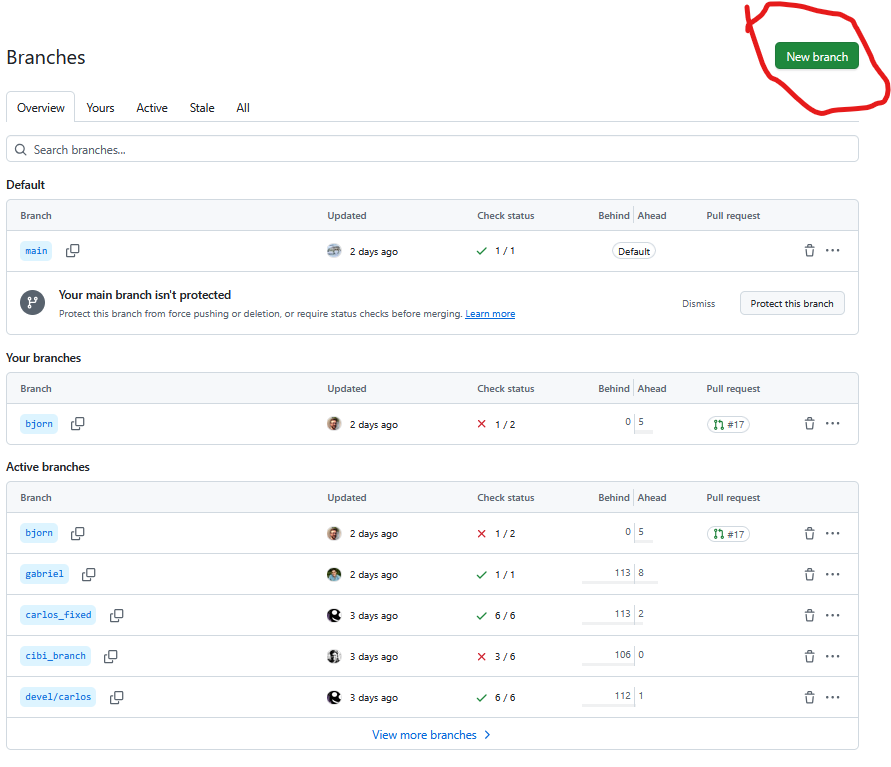
Task: Open the Learn more link
Action: pyautogui.click(x=490, y=314)
